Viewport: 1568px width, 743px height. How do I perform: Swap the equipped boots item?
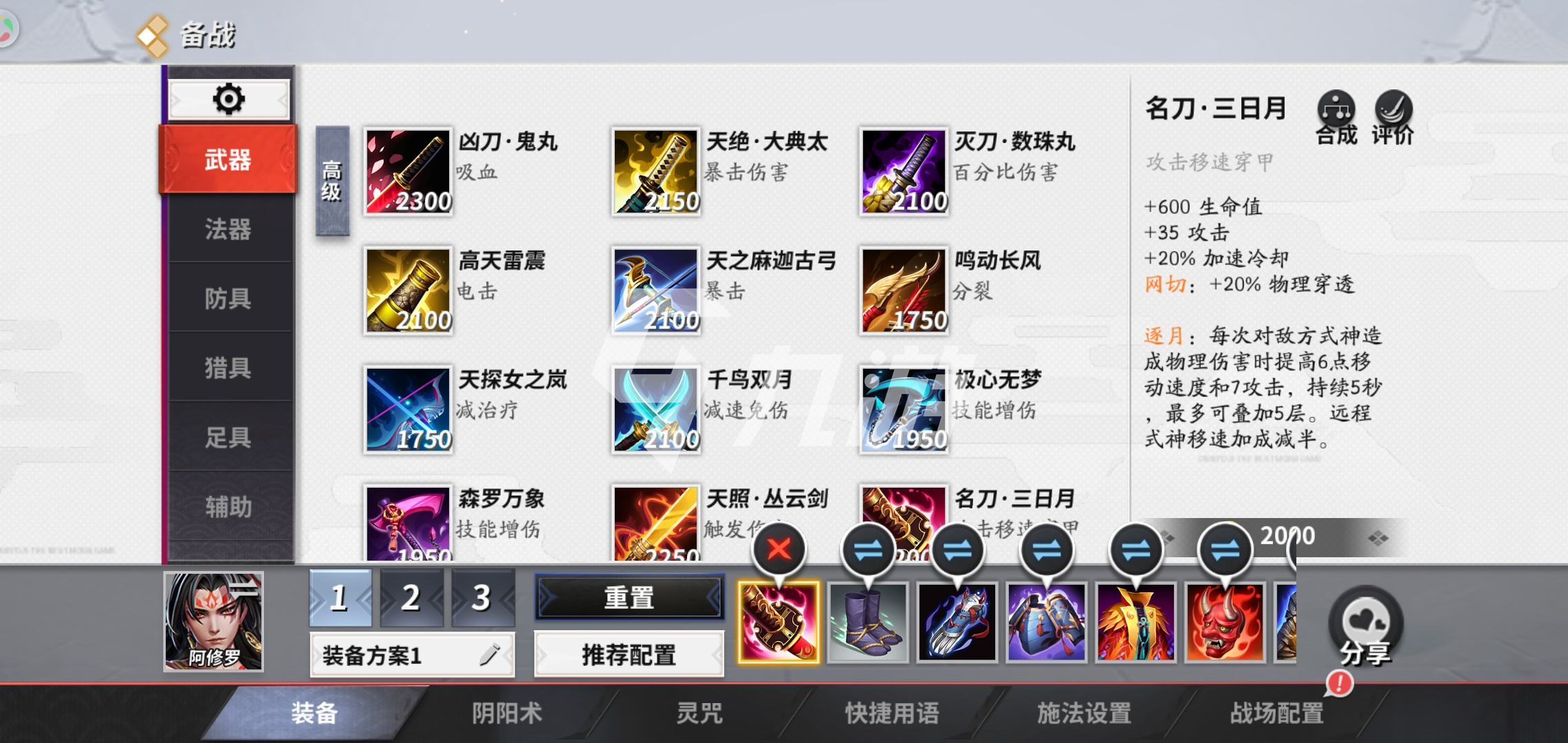(868, 550)
